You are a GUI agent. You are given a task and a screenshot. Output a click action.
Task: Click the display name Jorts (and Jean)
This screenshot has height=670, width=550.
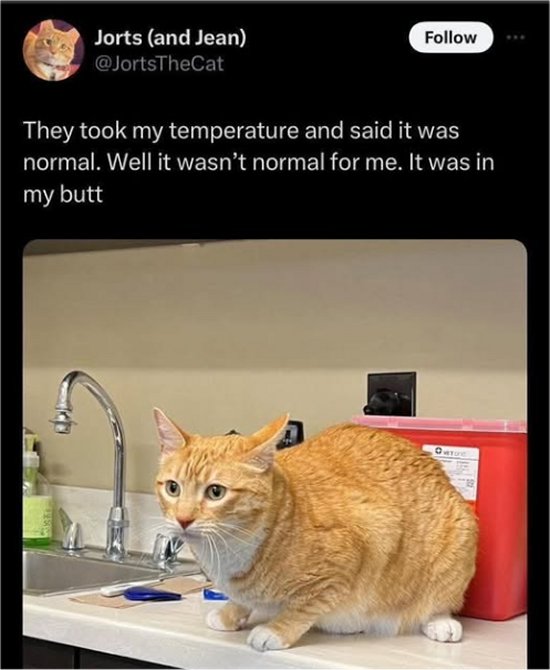click(170, 38)
